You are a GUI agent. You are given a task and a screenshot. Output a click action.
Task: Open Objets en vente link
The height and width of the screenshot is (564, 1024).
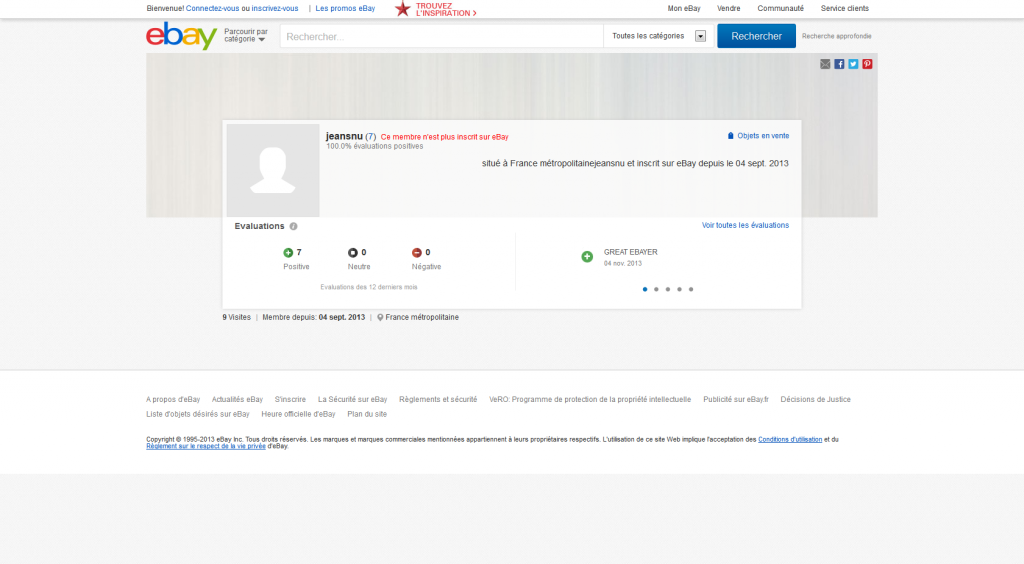click(x=758, y=136)
